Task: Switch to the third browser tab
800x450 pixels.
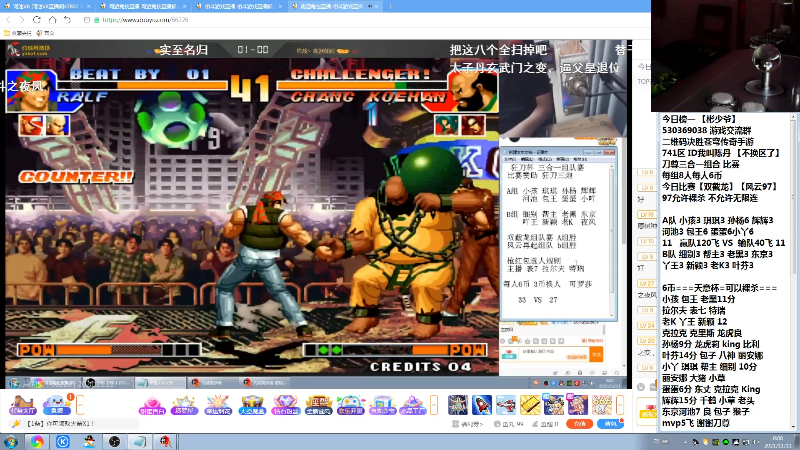Action: pos(240,6)
